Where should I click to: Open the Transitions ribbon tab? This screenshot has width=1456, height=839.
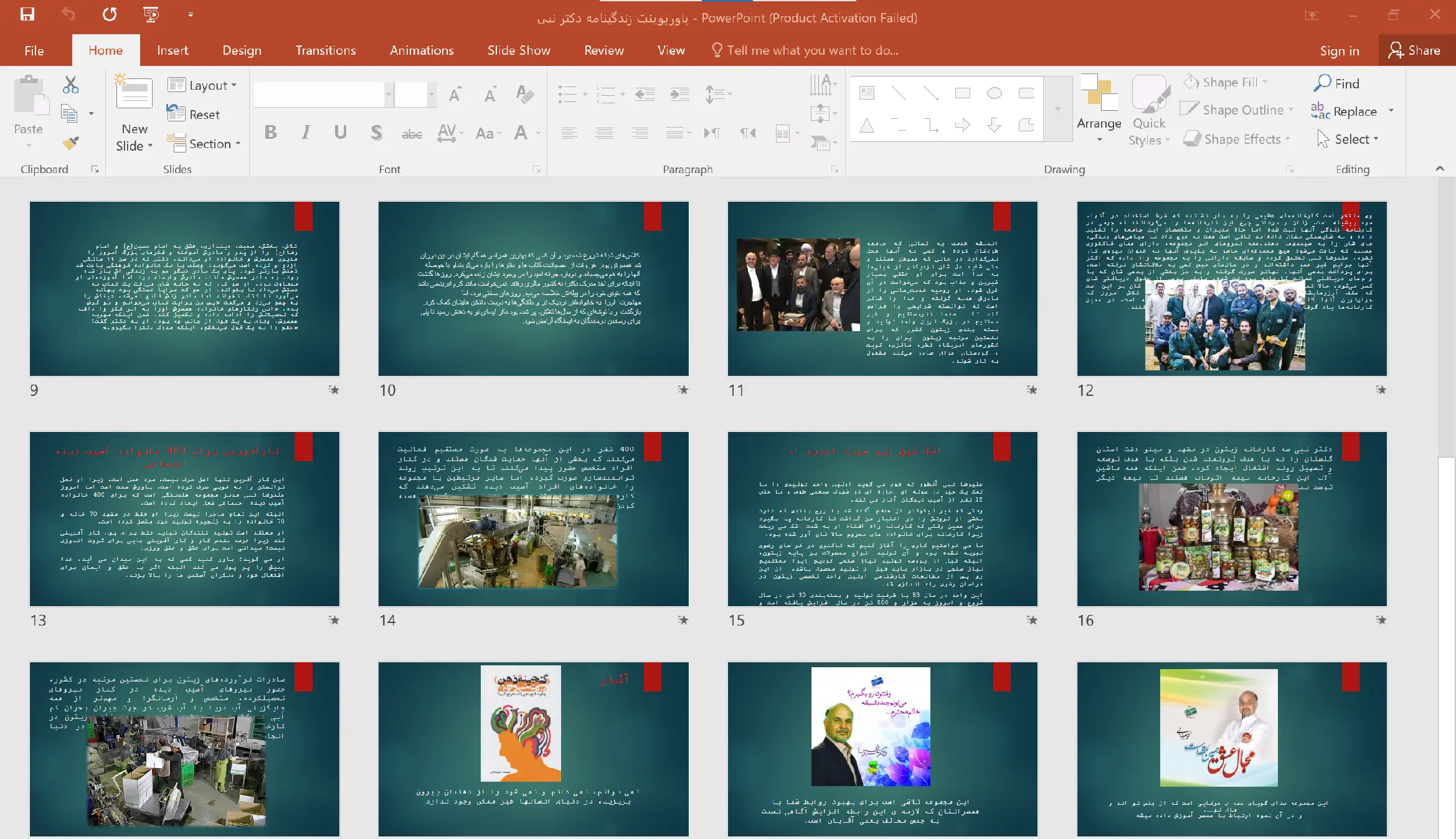[x=326, y=50]
